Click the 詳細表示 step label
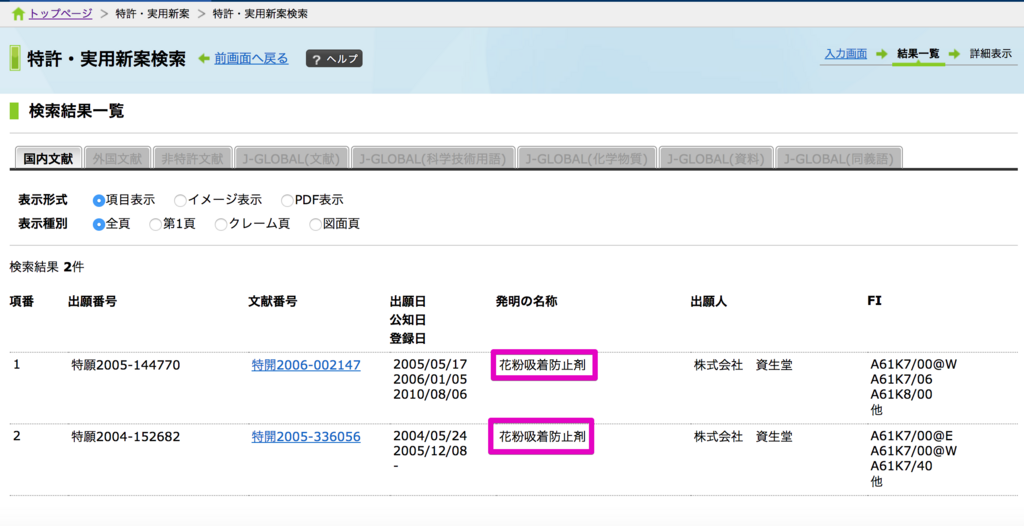Screen dimensions: 1024x526 tap(991, 54)
